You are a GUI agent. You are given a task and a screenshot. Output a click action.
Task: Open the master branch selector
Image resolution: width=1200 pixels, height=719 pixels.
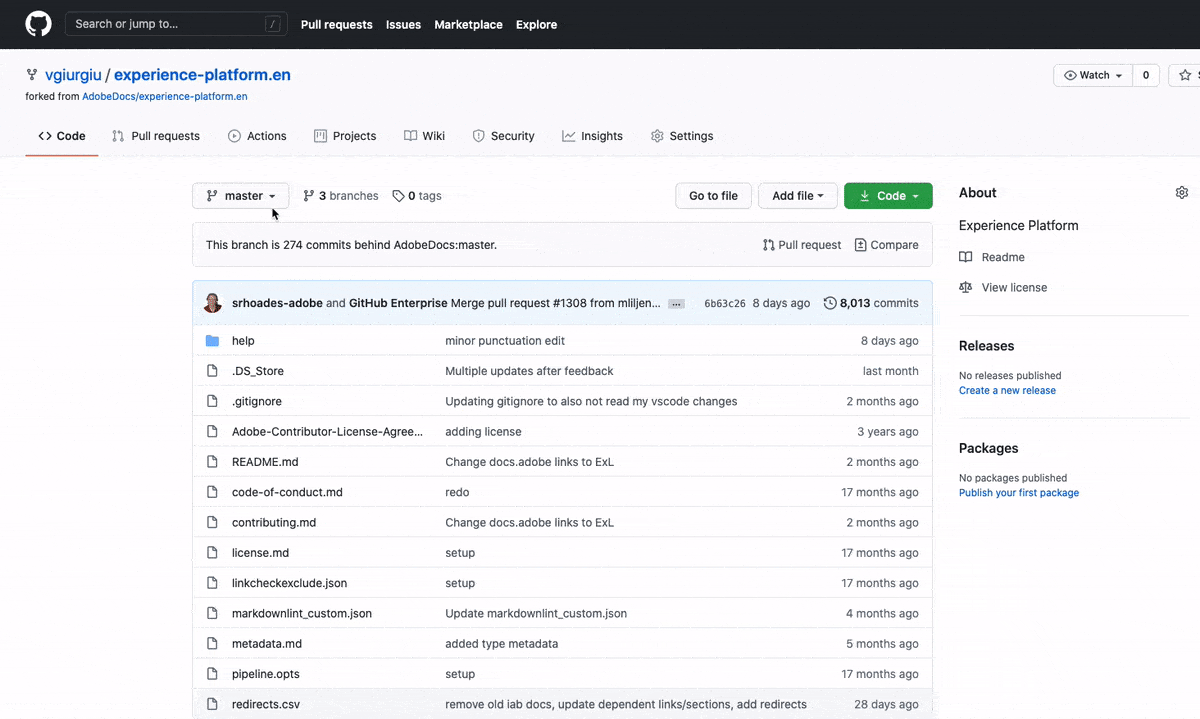coord(240,195)
